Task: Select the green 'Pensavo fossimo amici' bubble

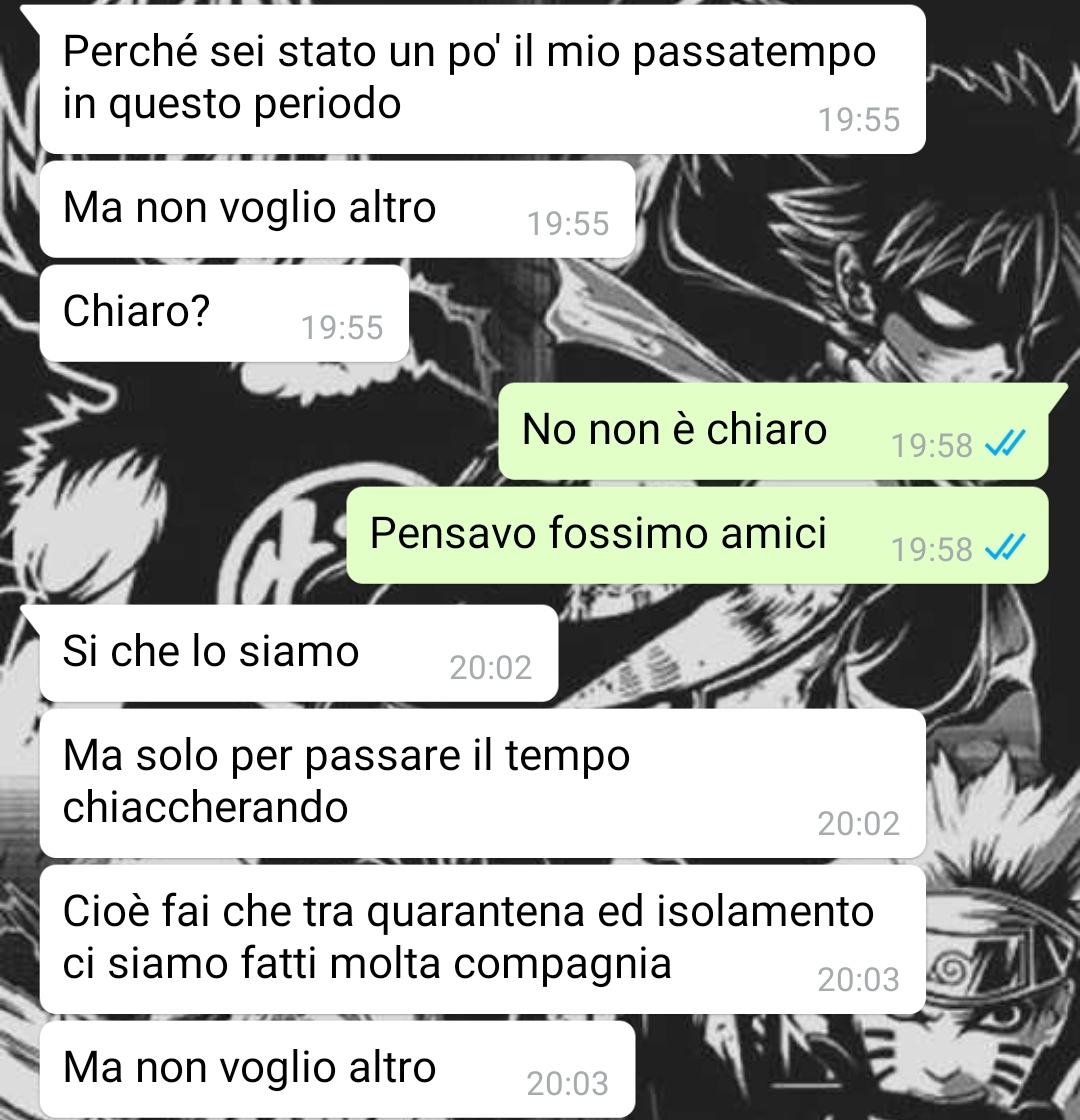Action: [x=697, y=536]
